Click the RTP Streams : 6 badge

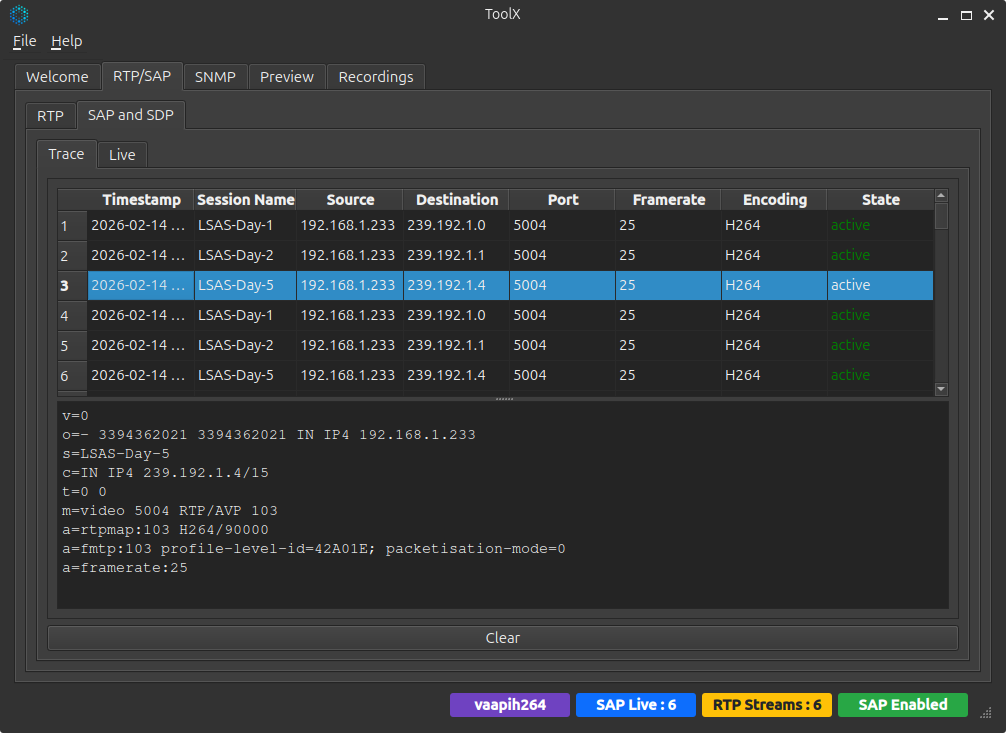point(766,705)
